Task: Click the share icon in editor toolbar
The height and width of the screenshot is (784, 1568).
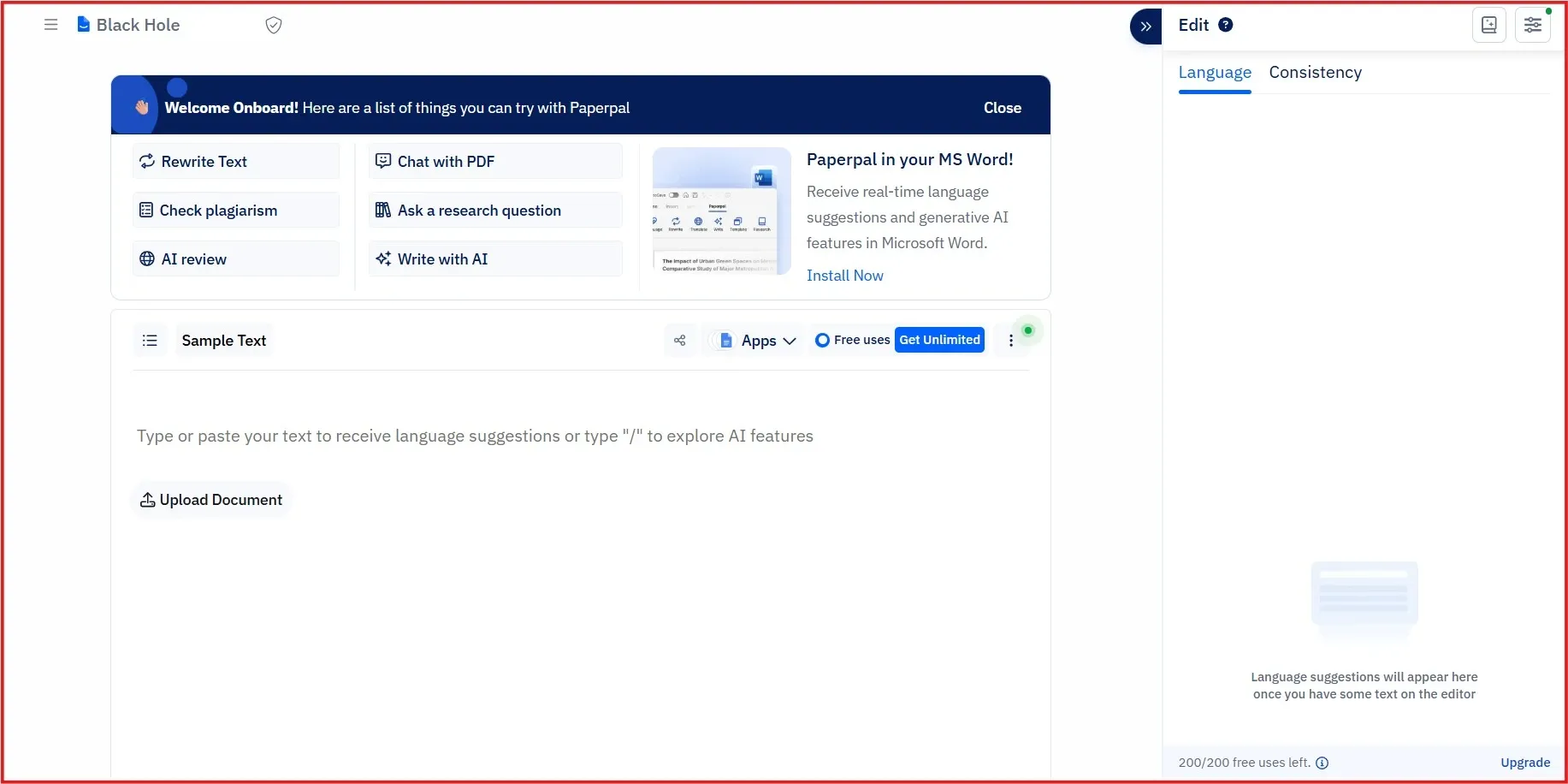Action: click(680, 341)
